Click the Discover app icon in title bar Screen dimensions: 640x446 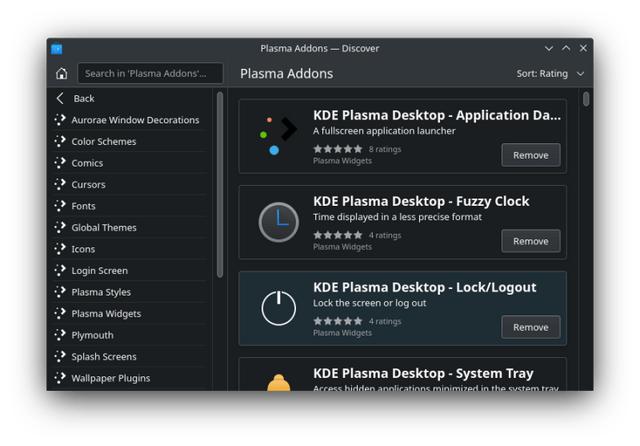pos(57,49)
